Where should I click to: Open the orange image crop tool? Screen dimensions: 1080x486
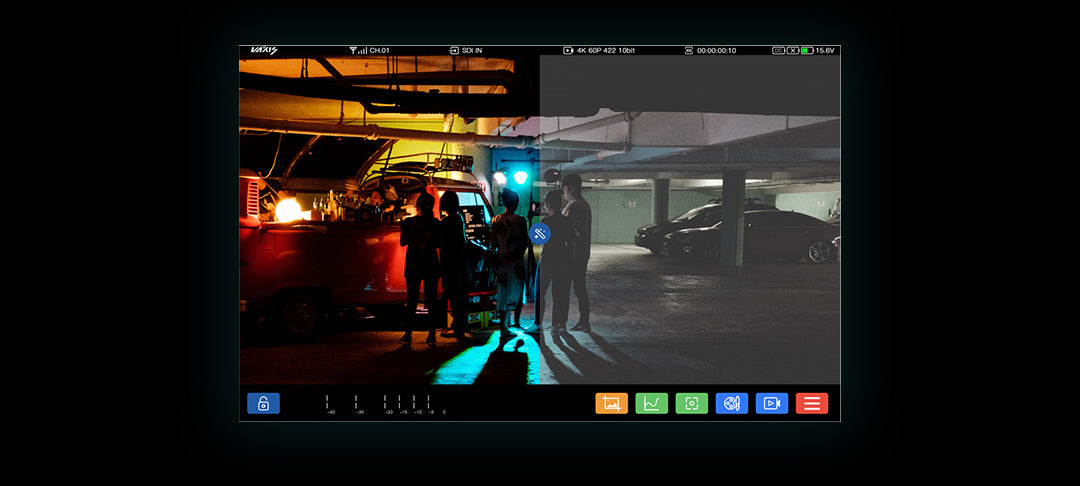[x=611, y=403]
